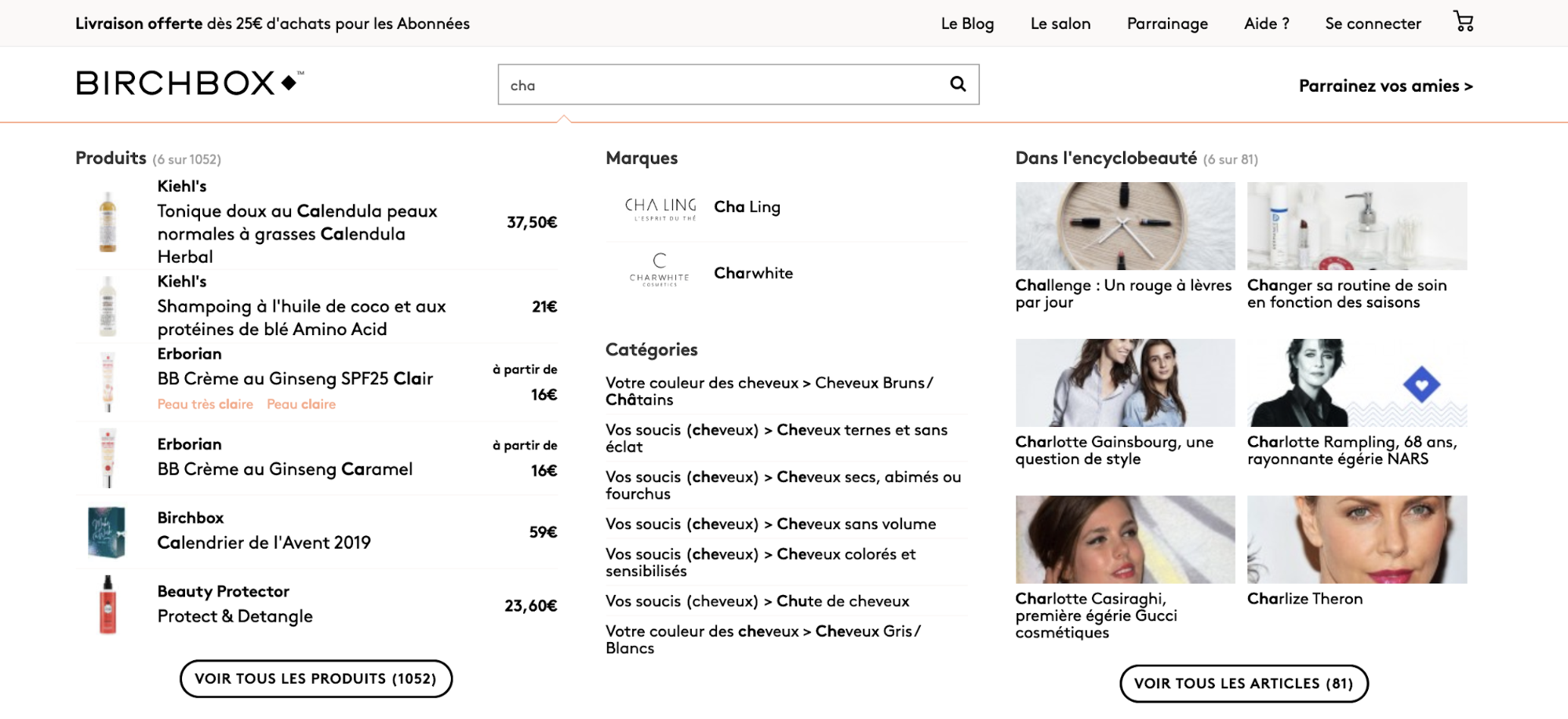The image size is (1568, 719).
Task: Click the 37,50€ price of Kiehl's tonic
Action: click(532, 222)
